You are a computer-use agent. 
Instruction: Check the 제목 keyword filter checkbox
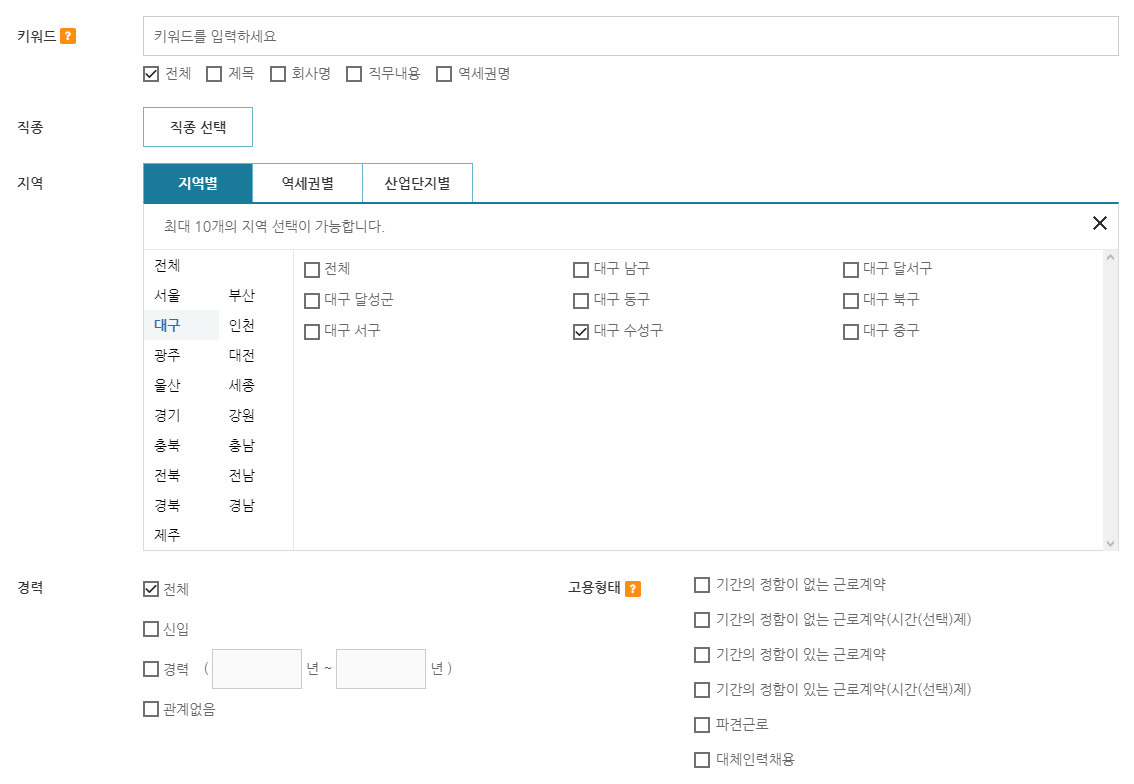[214, 74]
